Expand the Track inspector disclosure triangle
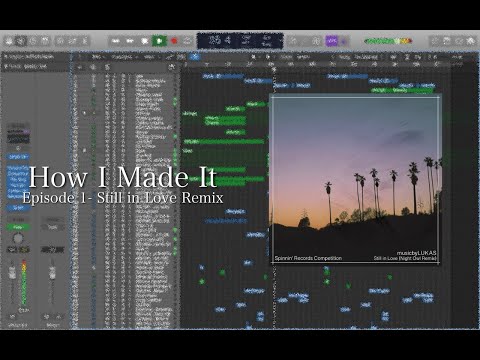The image size is (480, 360). (5, 67)
